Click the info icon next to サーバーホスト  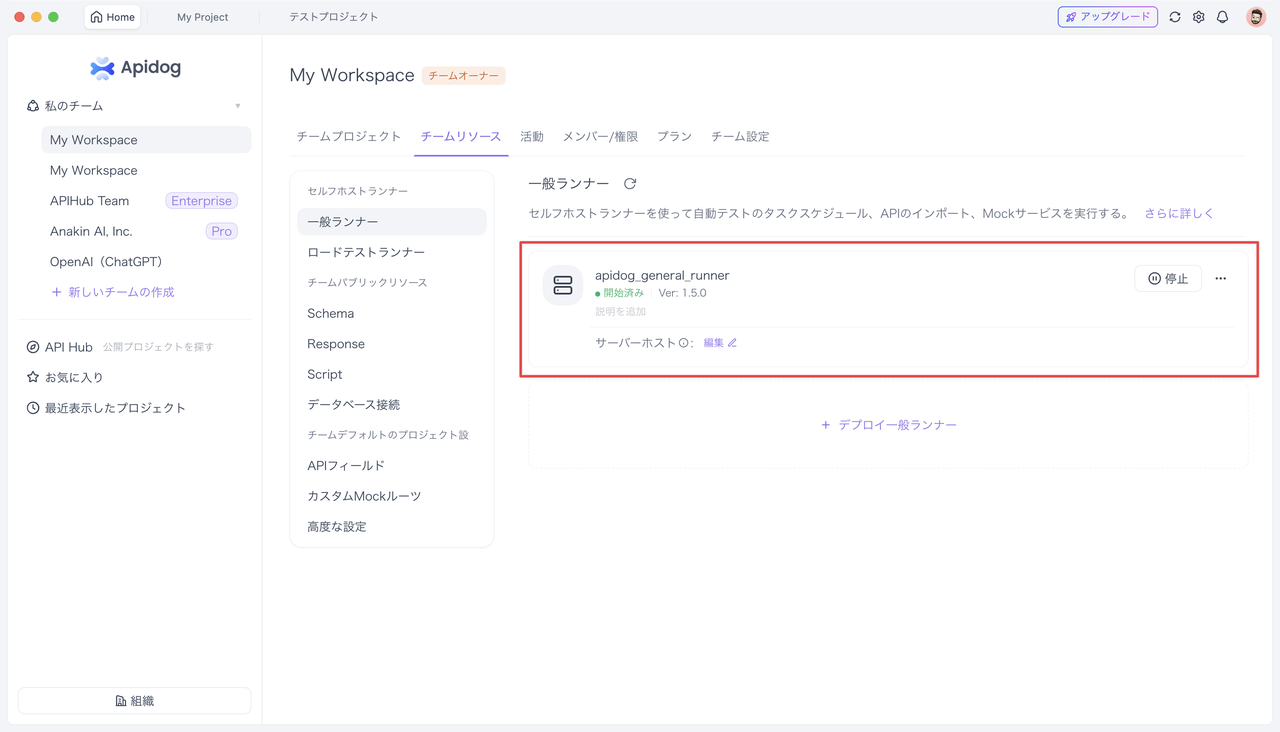(x=684, y=343)
